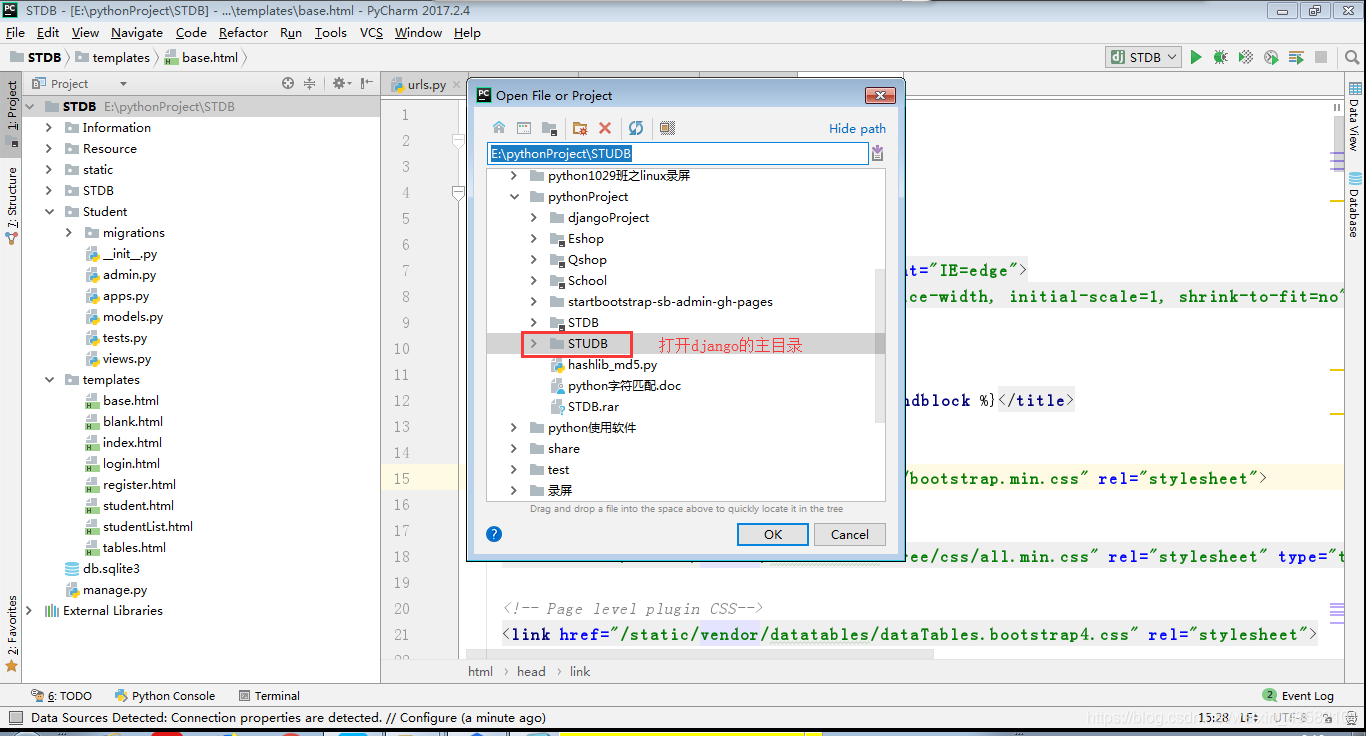Expand External Libraries node
The height and width of the screenshot is (736, 1366).
[x=29, y=611]
